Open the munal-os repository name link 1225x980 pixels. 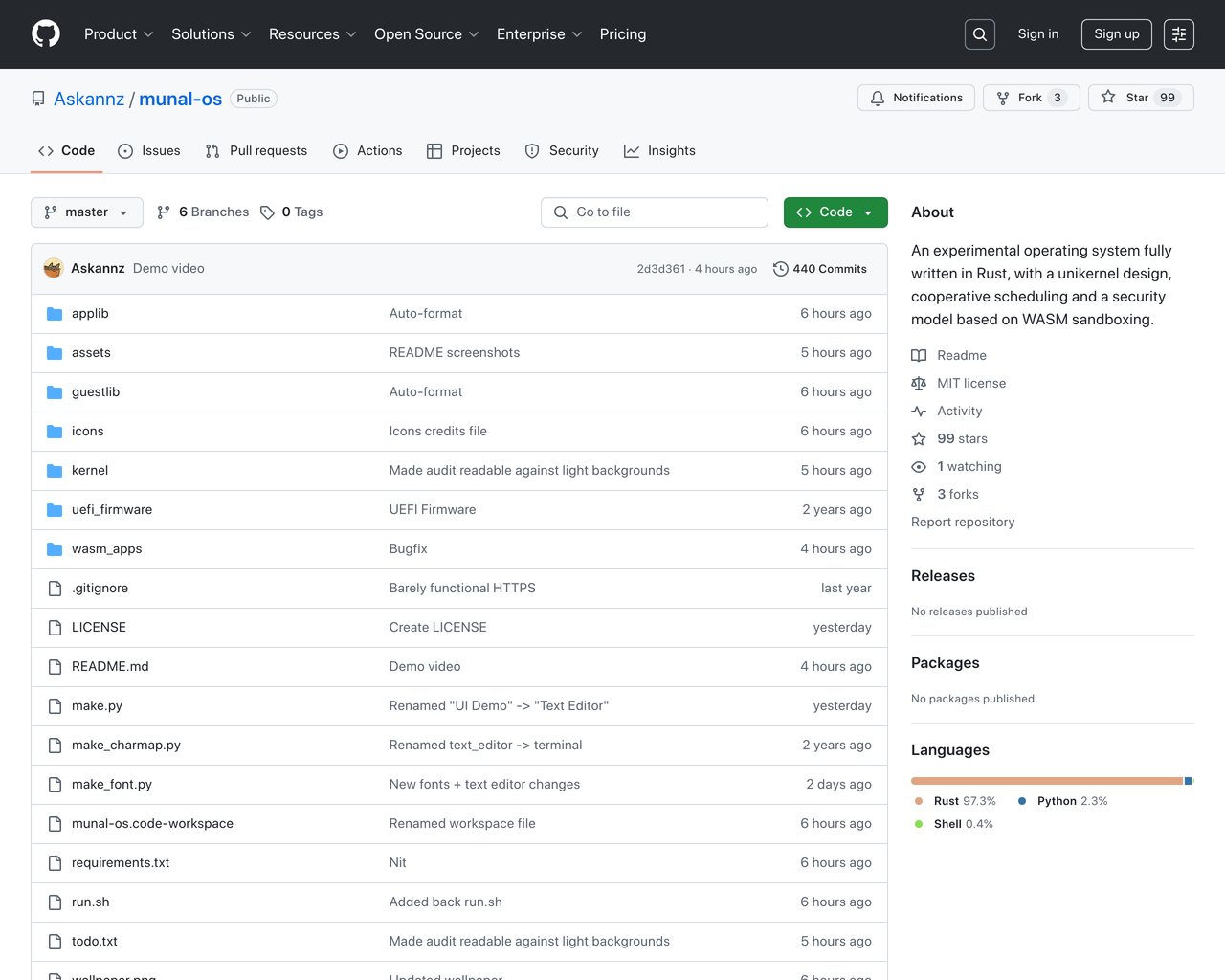tap(181, 99)
